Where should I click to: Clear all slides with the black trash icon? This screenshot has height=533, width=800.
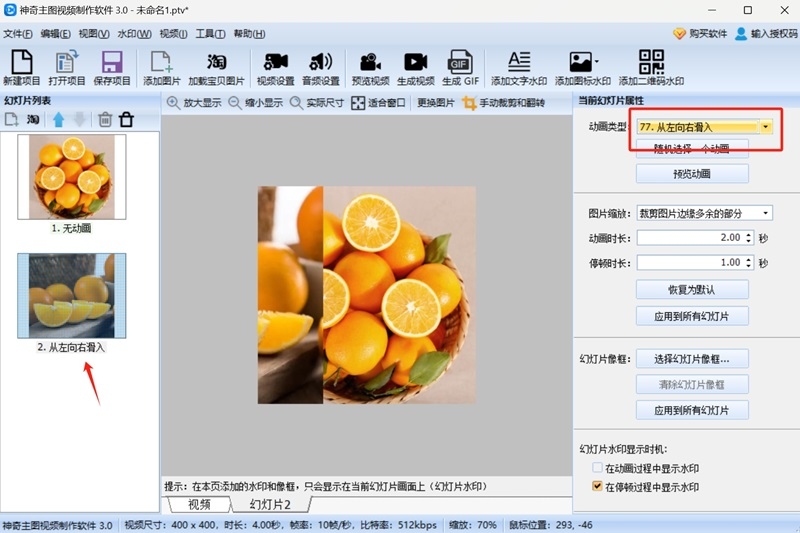127,120
